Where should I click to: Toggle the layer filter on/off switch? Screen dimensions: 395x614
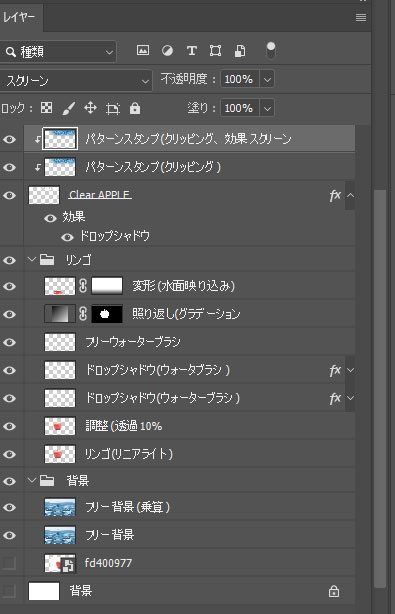(x=271, y=51)
